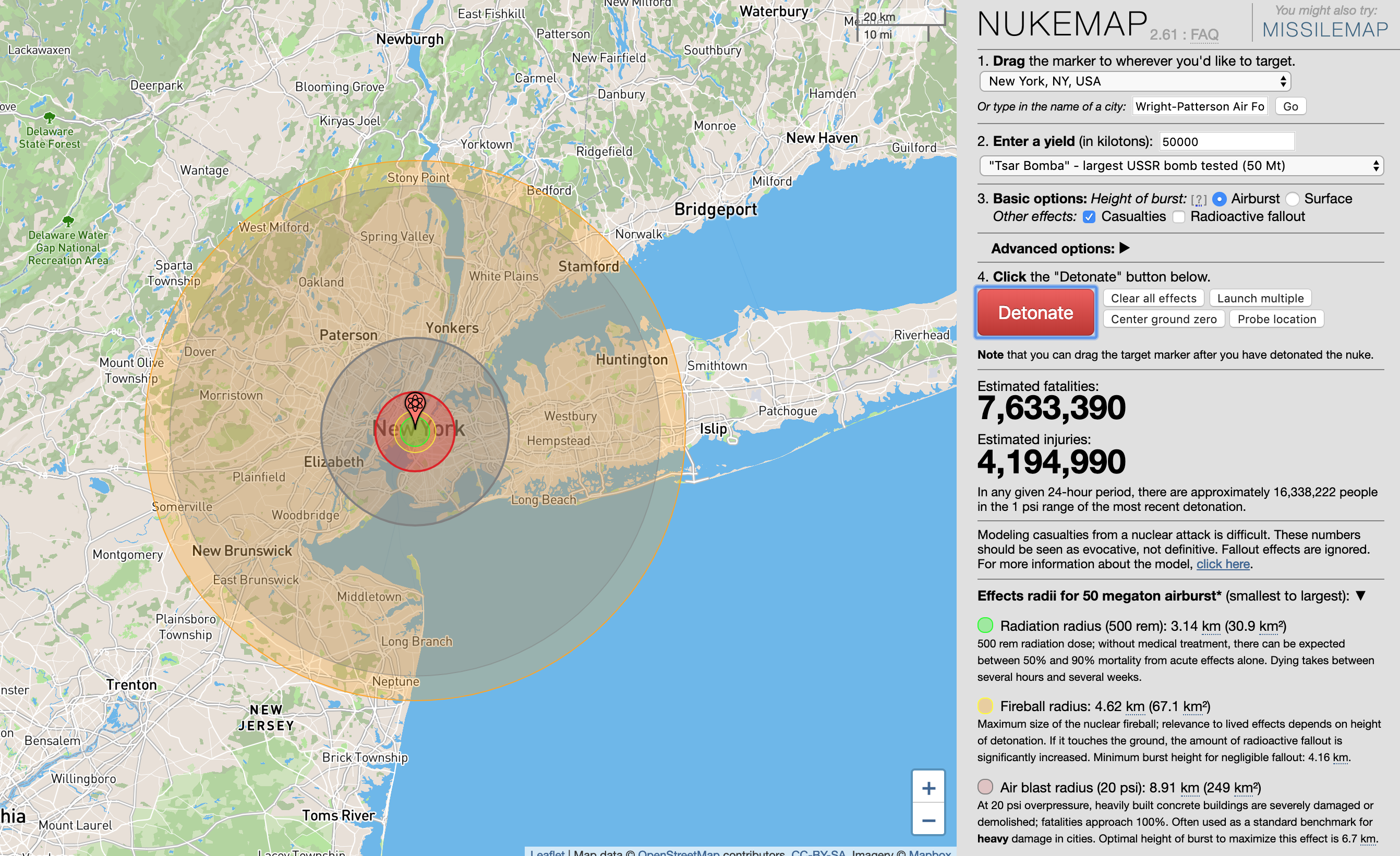Image resolution: width=1400 pixels, height=856 pixels.
Task: Open the MISSILEMAP link
Action: 1325,30
